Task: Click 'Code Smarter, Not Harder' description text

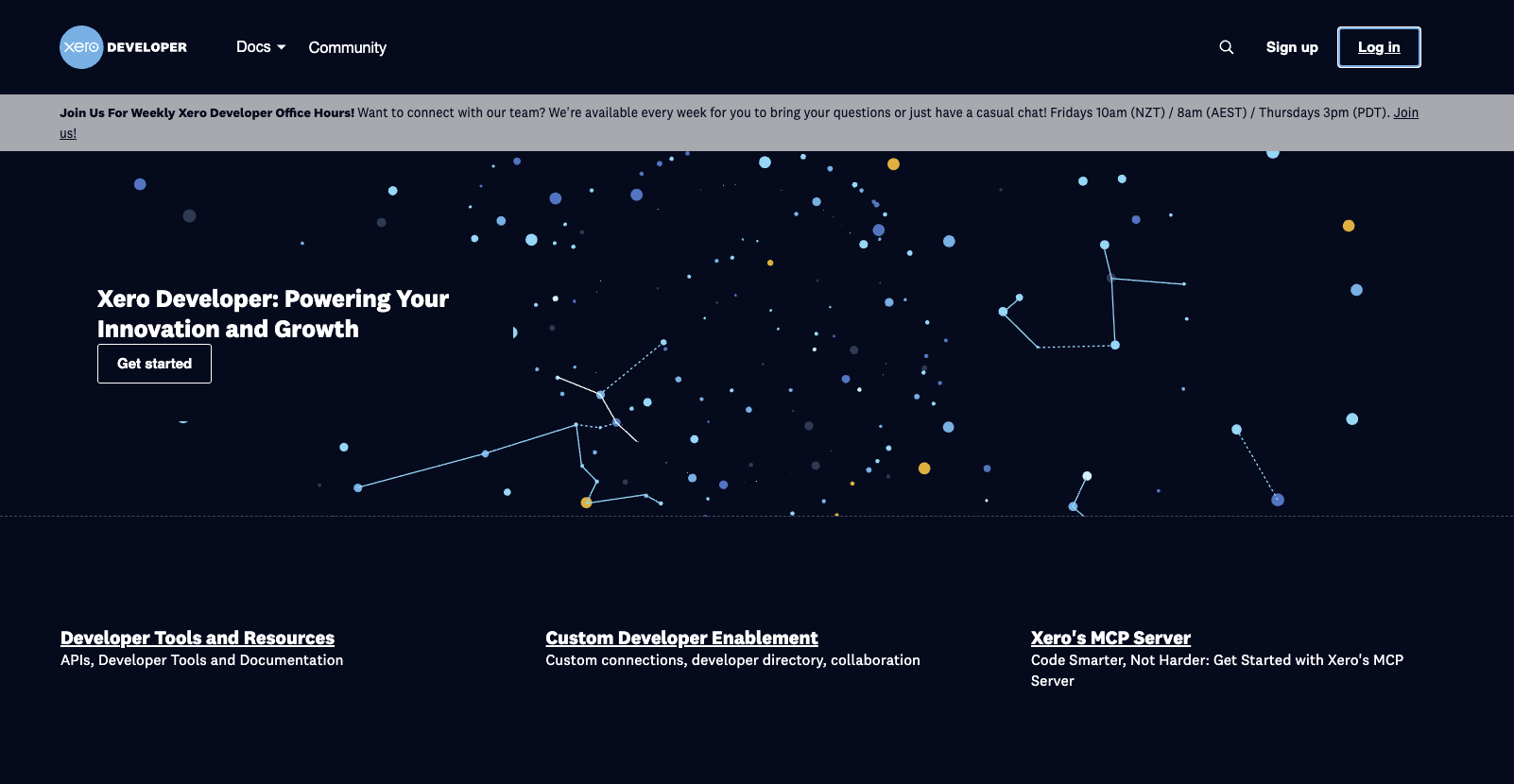Action: tap(1216, 670)
